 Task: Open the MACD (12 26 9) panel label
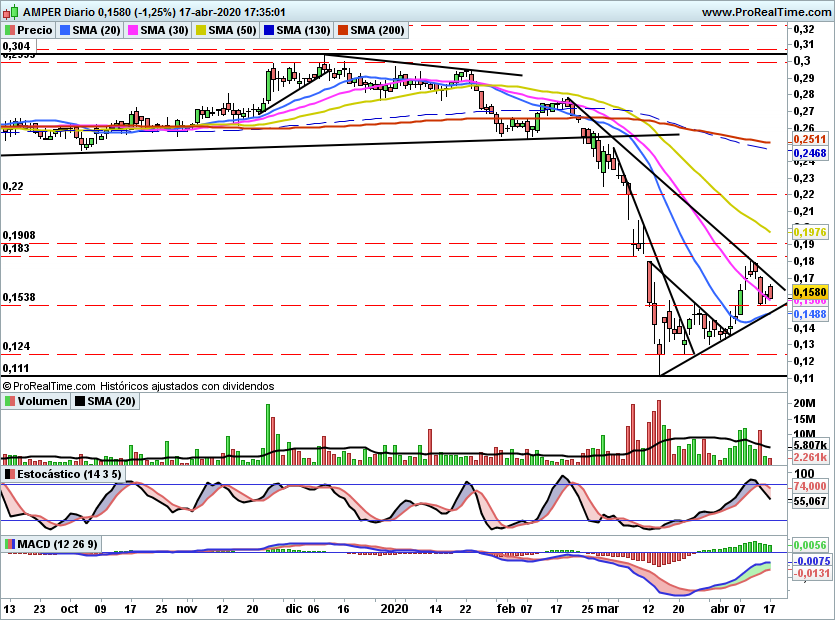coord(58,544)
